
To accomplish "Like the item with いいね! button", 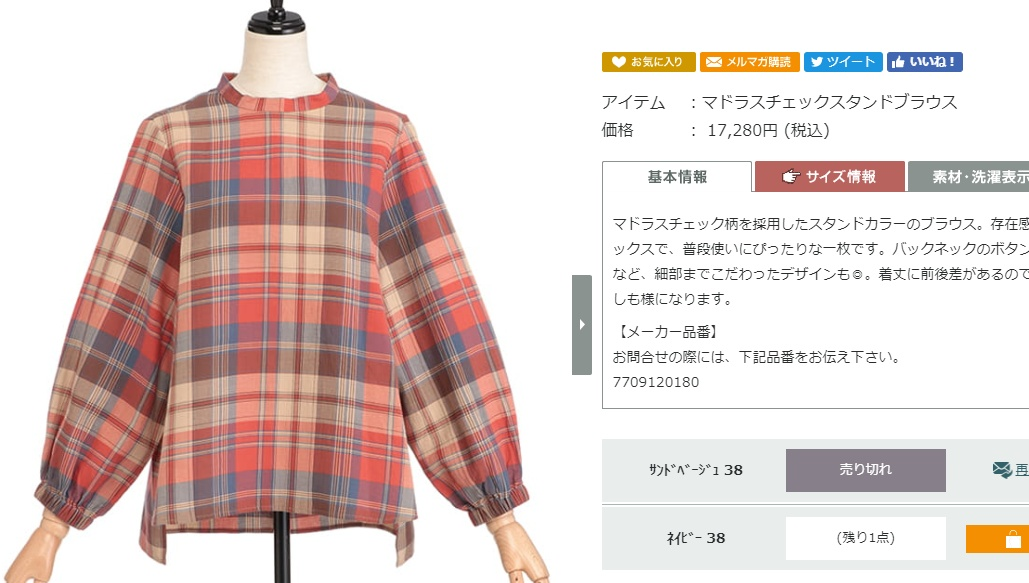I will (x=925, y=62).
